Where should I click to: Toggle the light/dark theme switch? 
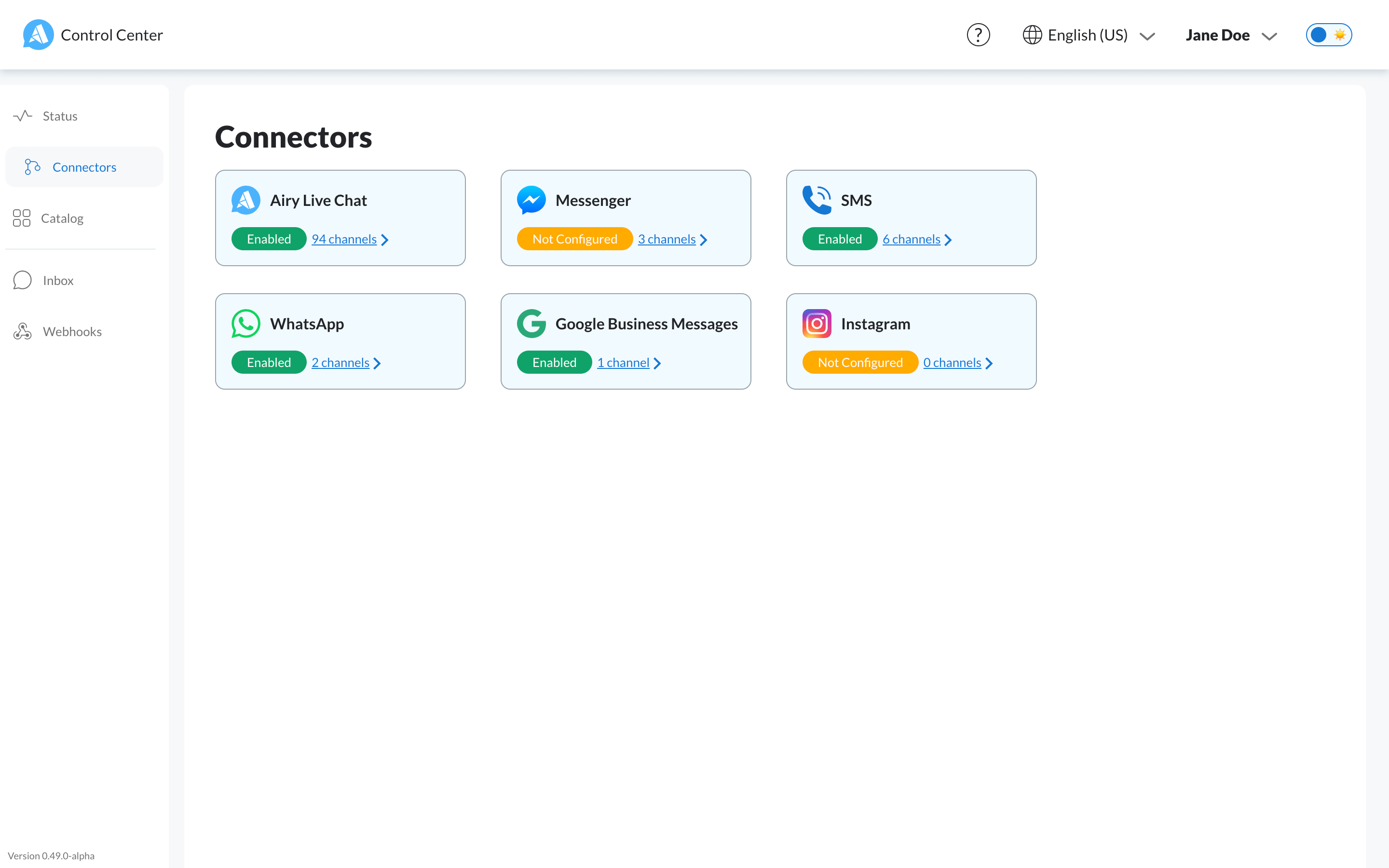click(x=1328, y=35)
